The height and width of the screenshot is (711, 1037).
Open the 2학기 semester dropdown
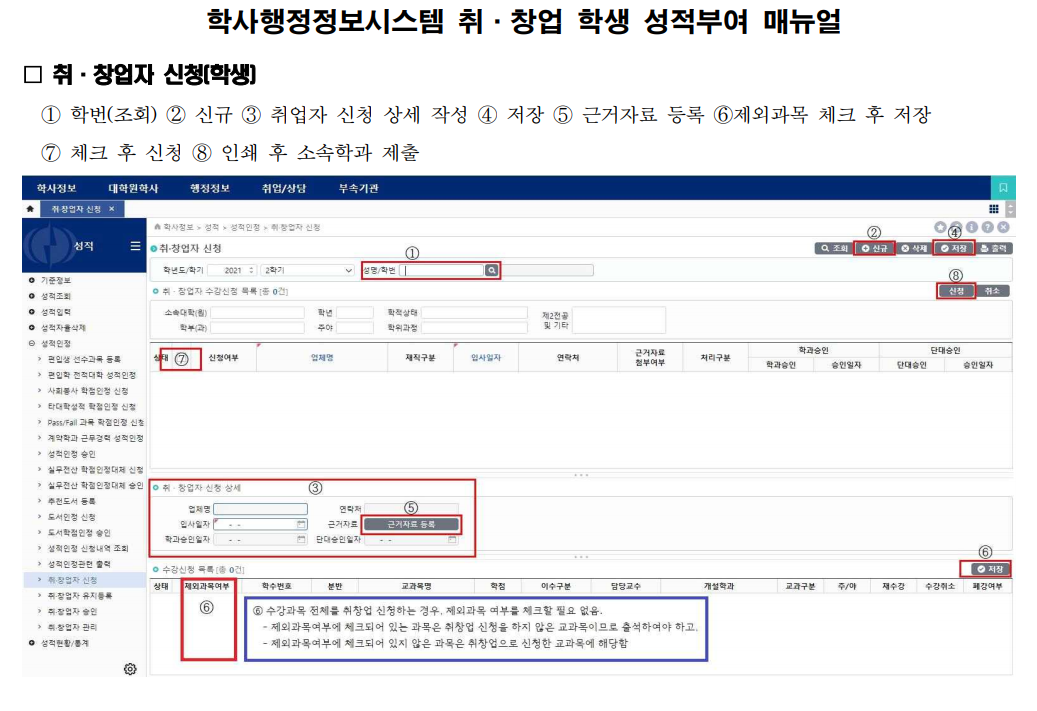click(x=306, y=270)
